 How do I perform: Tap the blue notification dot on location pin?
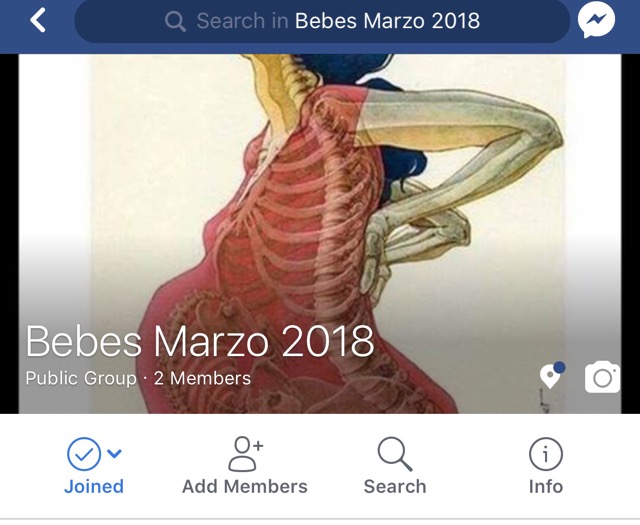[x=560, y=367]
